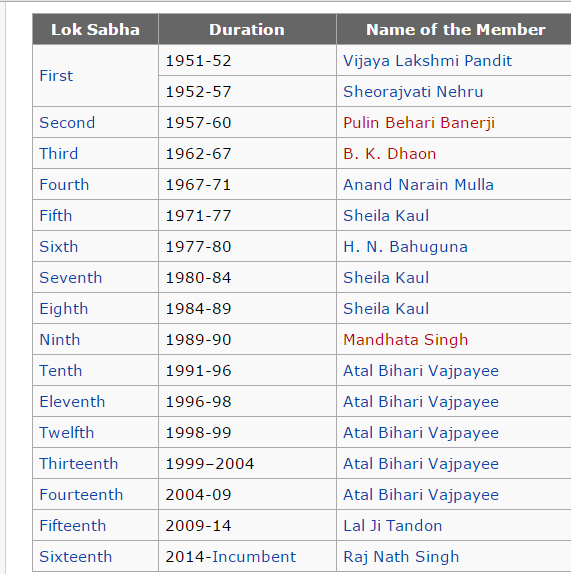The height and width of the screenshot is (574, 571).
Task: Open Sheila Kaul in the Fifth row
Action: 386,216
